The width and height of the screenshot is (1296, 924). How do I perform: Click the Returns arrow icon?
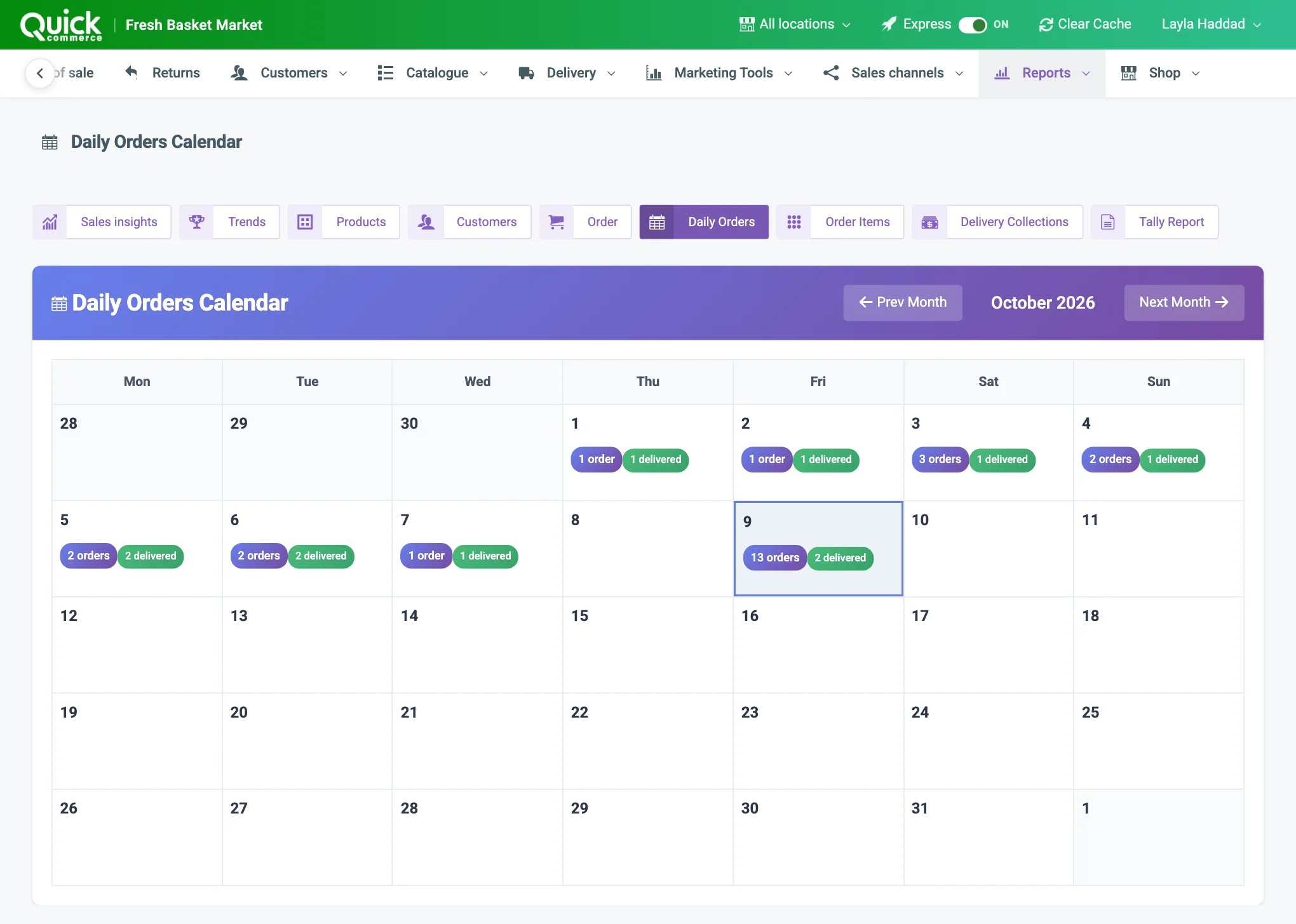[132, 72]
